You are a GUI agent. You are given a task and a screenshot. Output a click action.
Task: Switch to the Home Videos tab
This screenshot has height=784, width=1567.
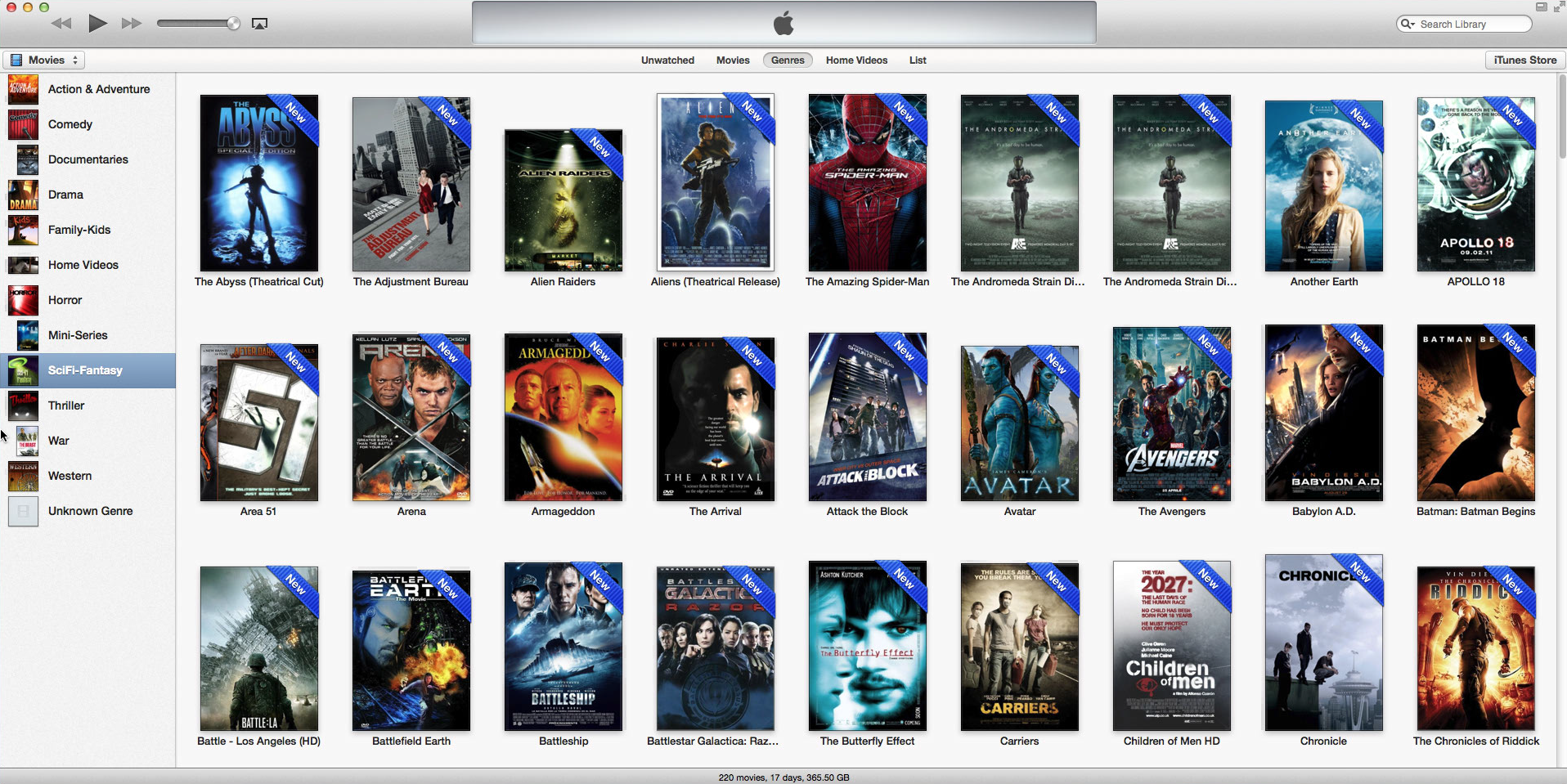856,60
